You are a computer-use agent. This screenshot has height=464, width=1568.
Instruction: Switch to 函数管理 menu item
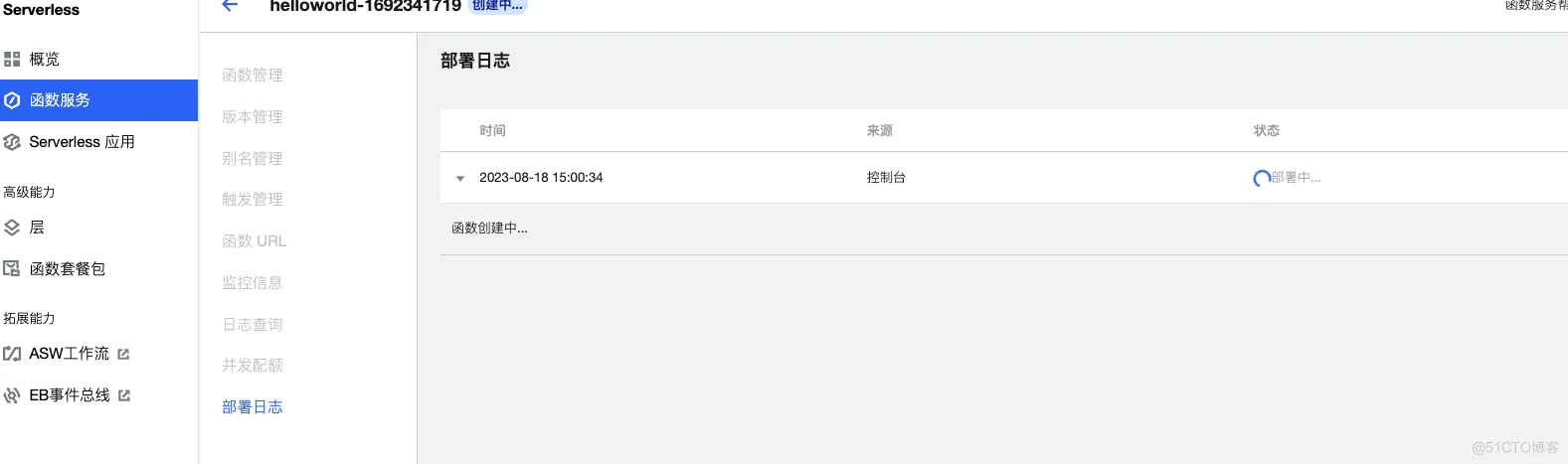click(x=253, y=76)
